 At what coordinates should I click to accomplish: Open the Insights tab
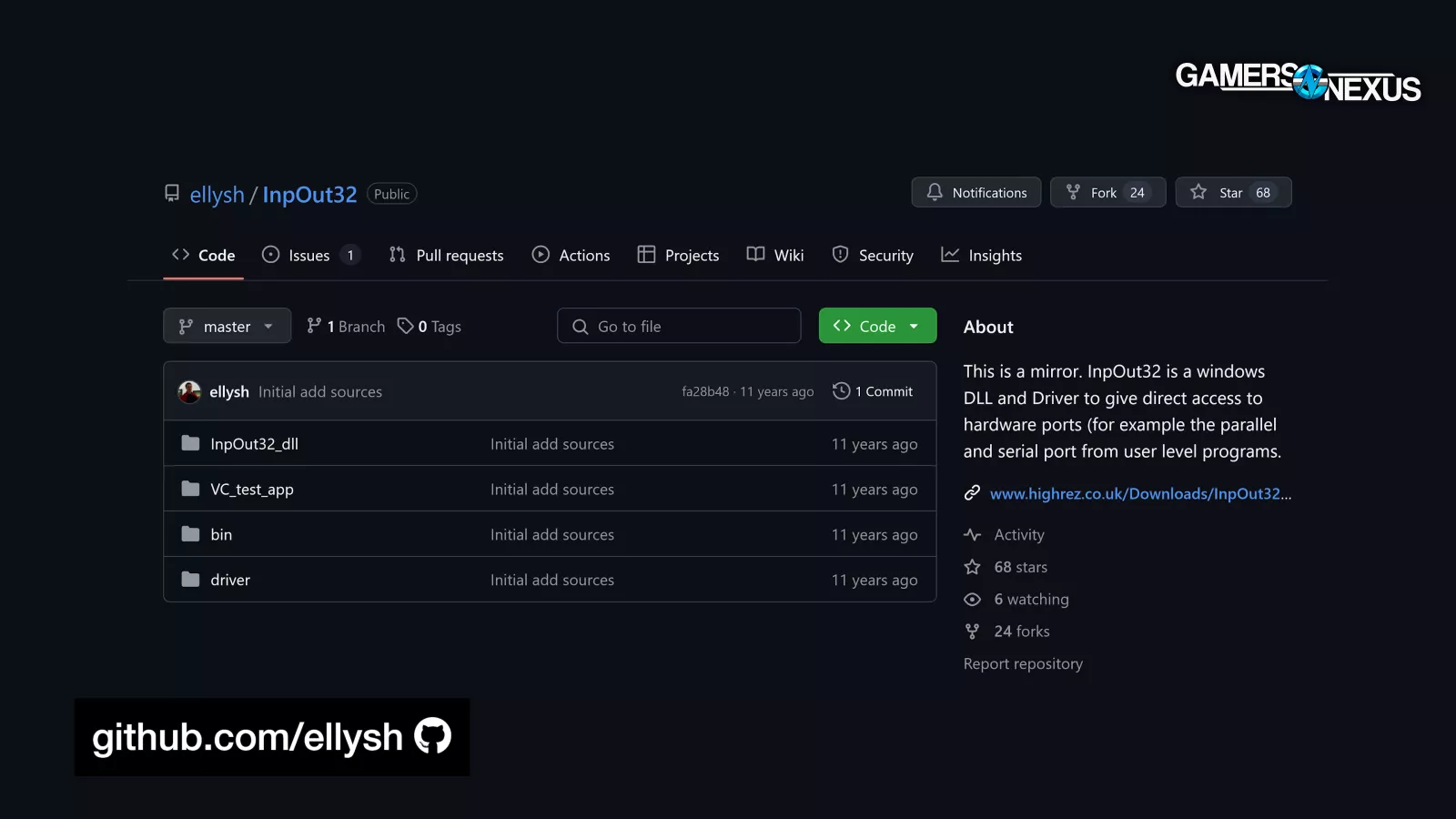[981, 256]
